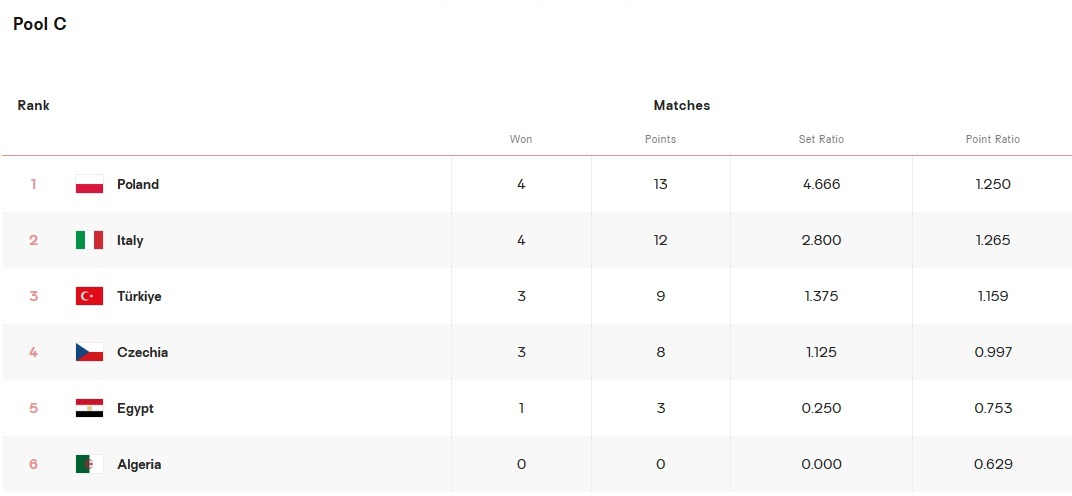Click the Won column header

click(x=521, y=140)
